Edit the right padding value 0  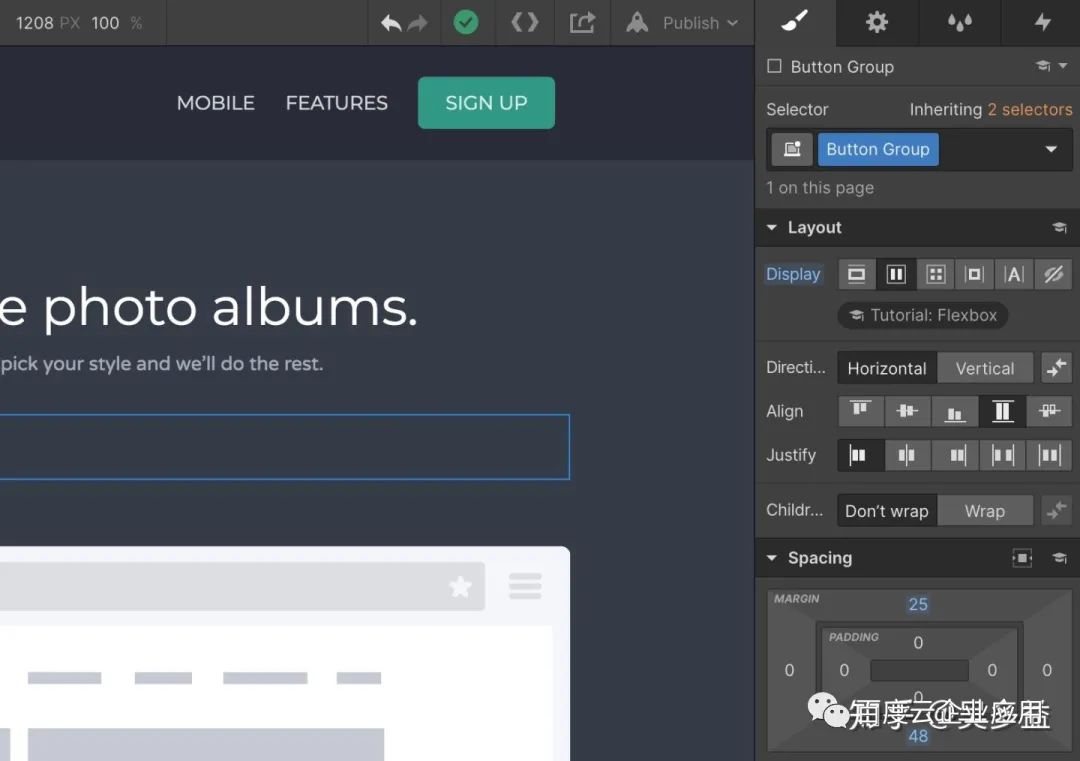point(992,671)
